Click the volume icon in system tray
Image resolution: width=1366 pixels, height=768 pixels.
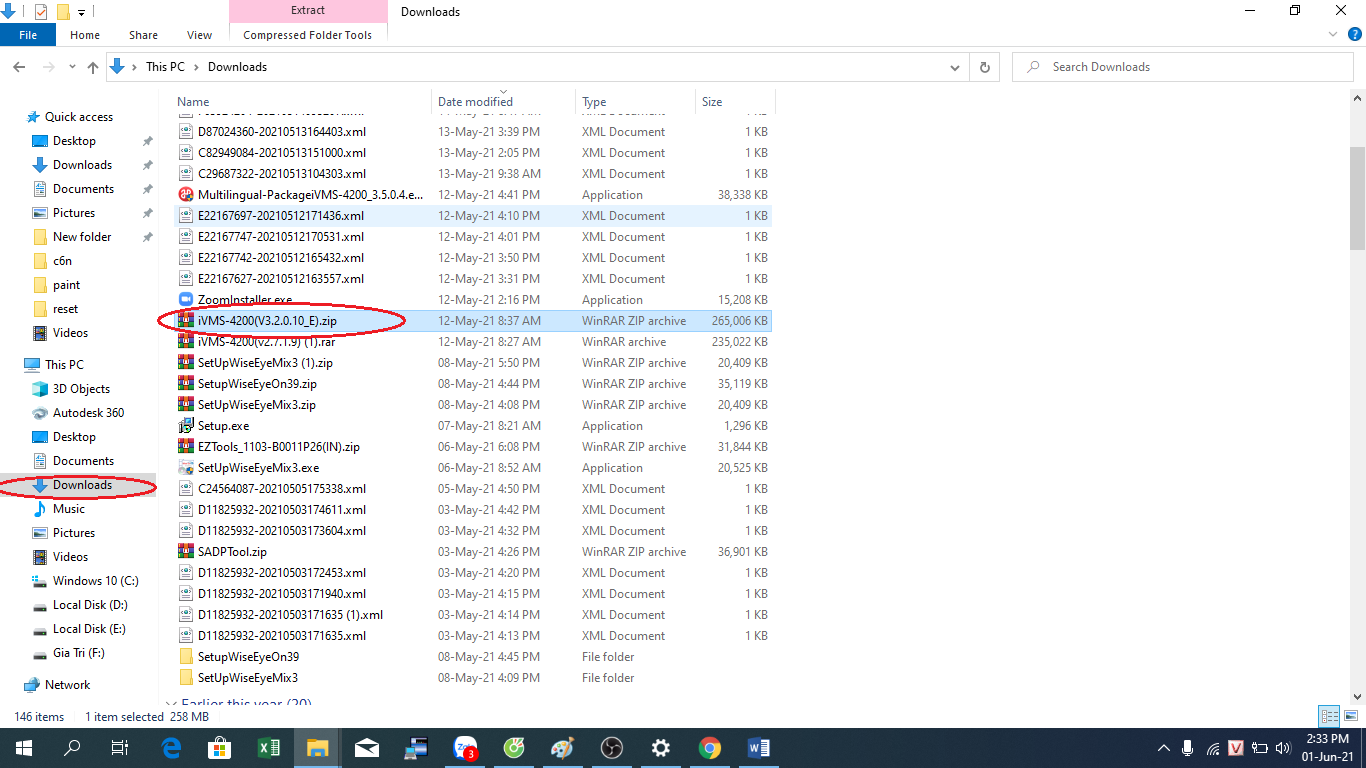point(1283,748)
